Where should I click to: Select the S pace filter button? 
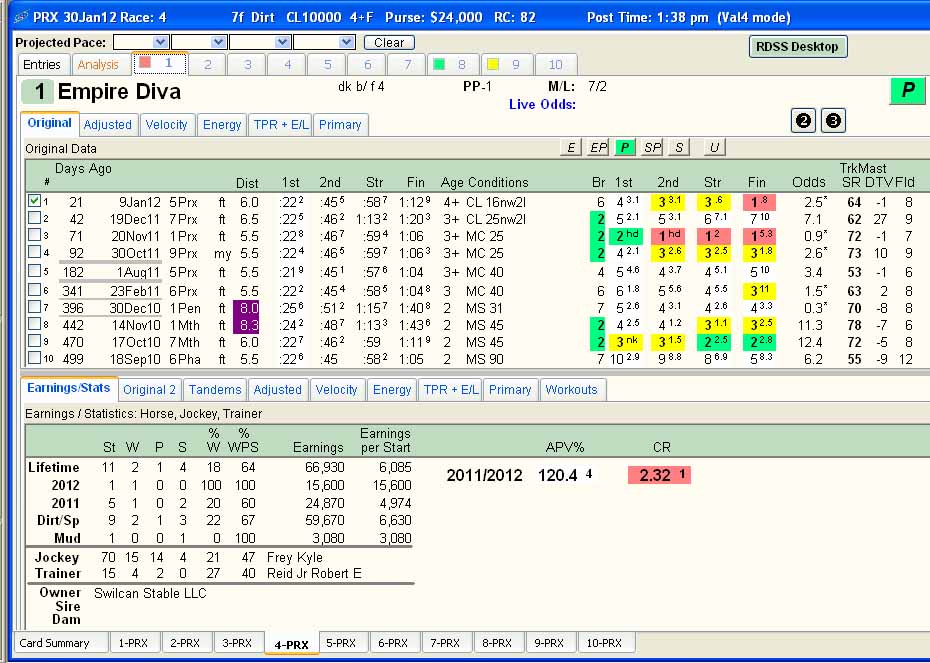point(679,148)
